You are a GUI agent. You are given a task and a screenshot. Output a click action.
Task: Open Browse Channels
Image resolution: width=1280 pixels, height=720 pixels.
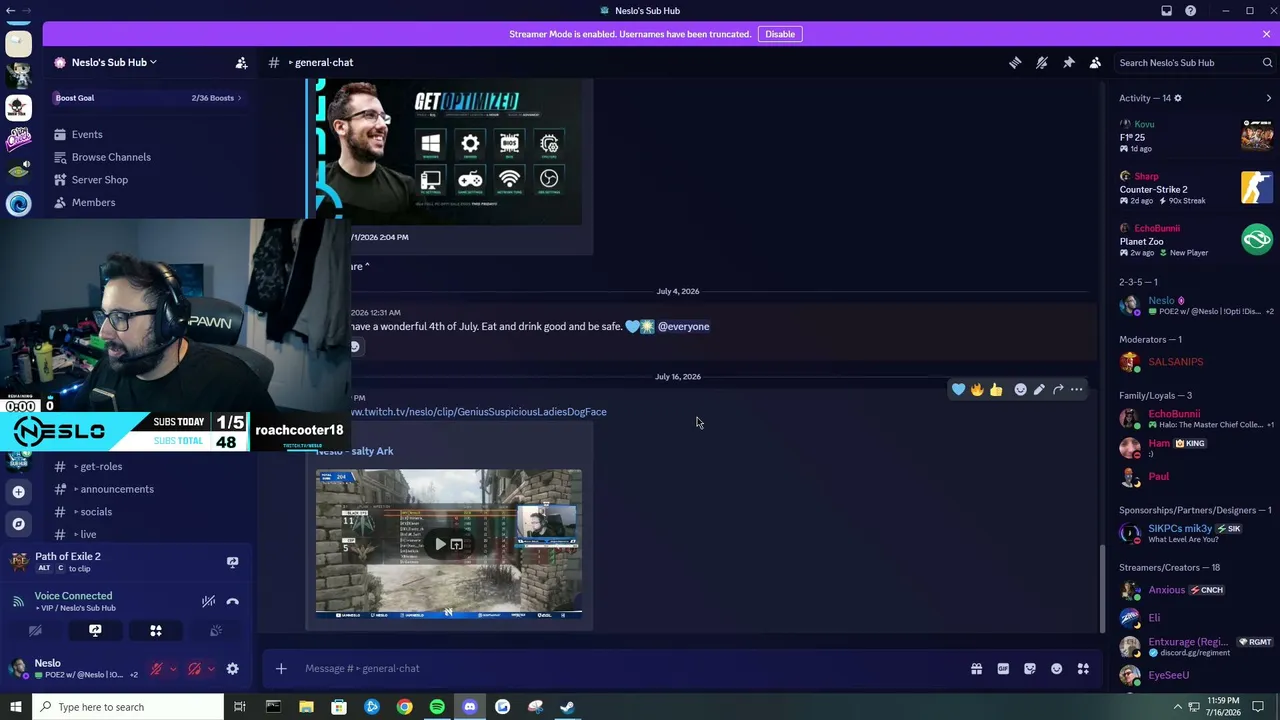click(x=111, y=157)
